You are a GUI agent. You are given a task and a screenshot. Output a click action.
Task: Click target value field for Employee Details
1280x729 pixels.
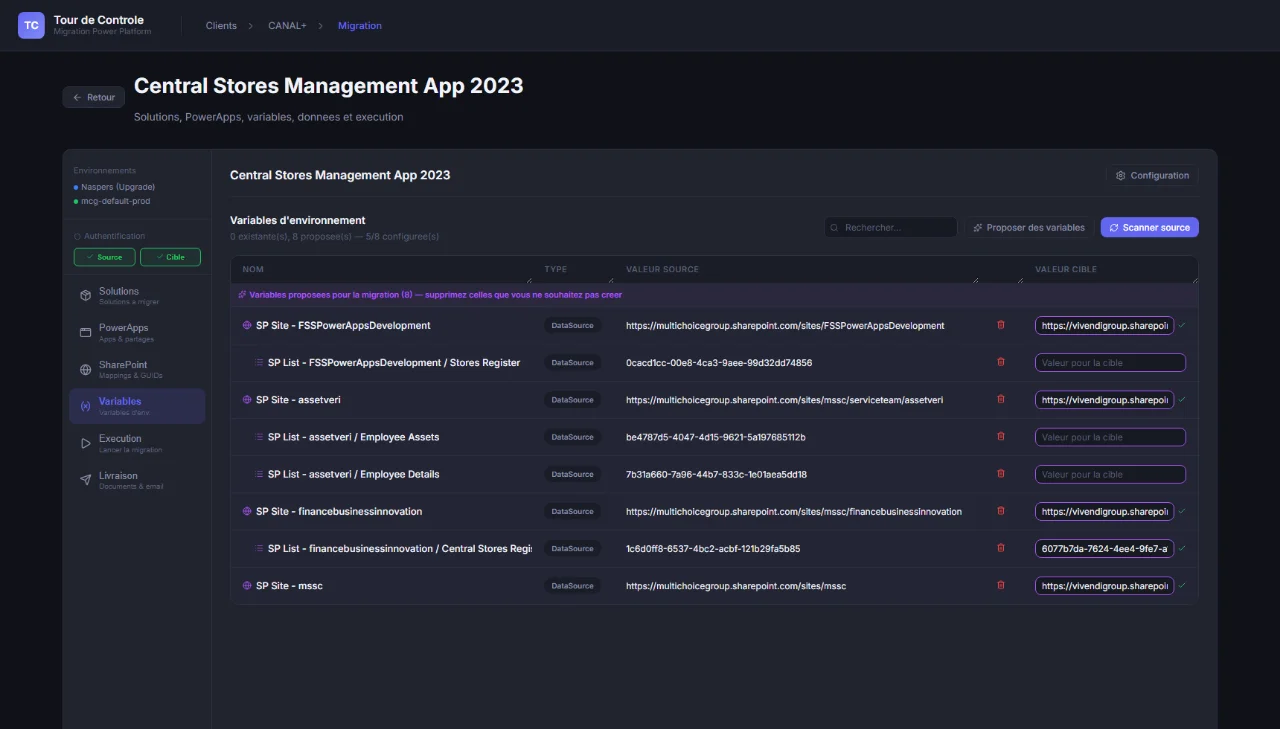click(1110, 474)
